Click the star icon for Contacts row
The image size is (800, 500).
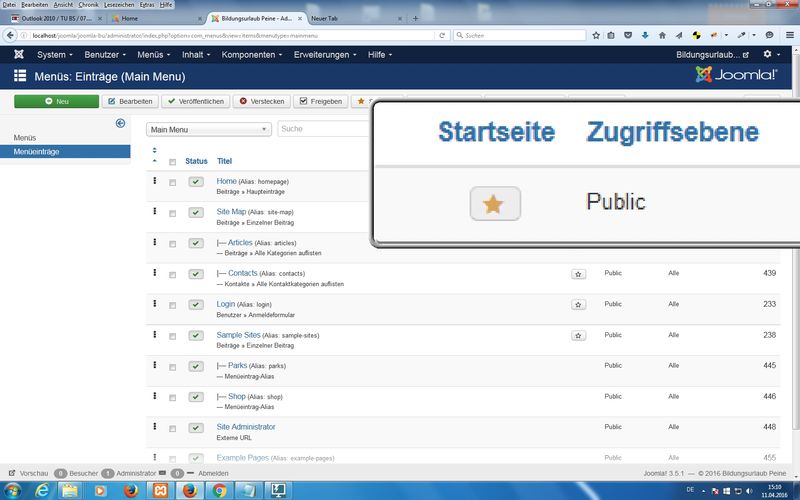pyautogui.click(x=578, y=273)
